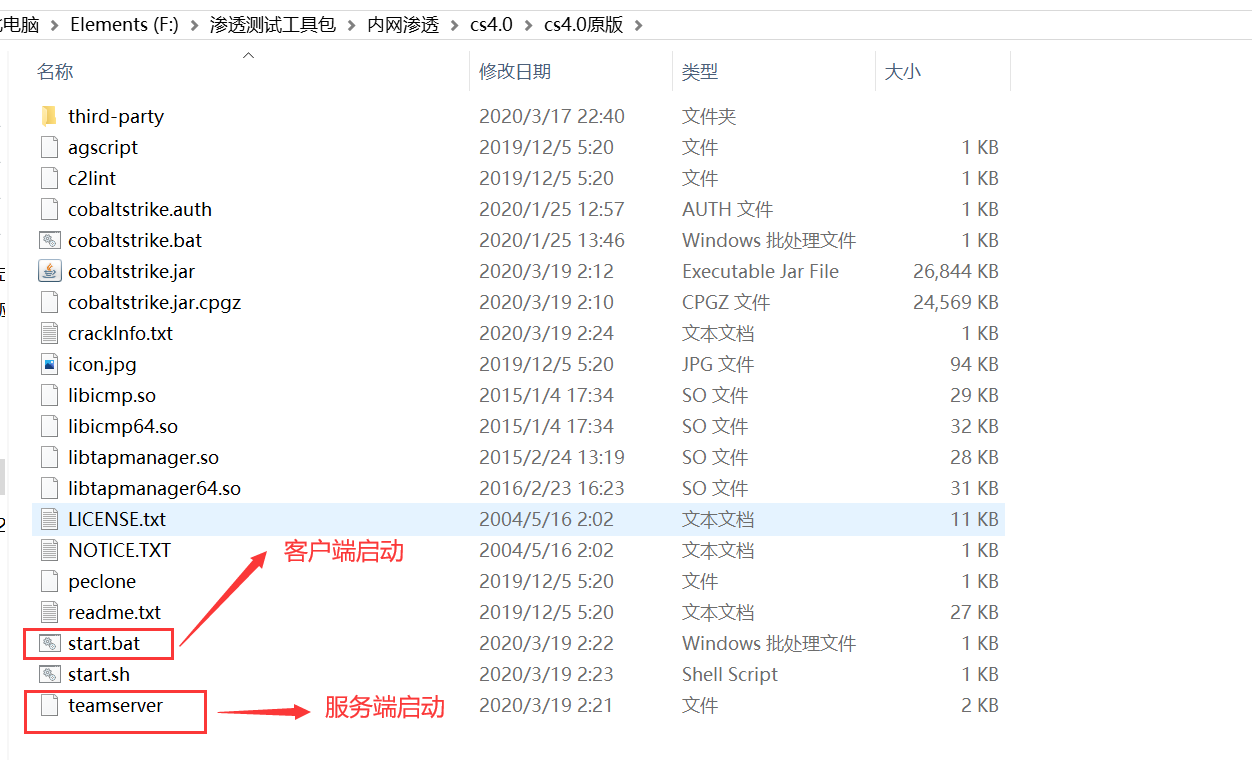Click the libicmp.so file icon

coord(50,395)
